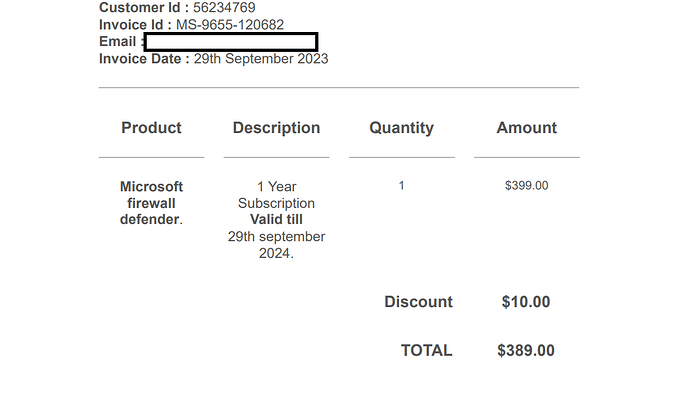Image resolution: width=690 pixels, height=407 pixels.
Task: Click the $10.00 discount value
Action: pyautogui.click(x=526, y=302)
